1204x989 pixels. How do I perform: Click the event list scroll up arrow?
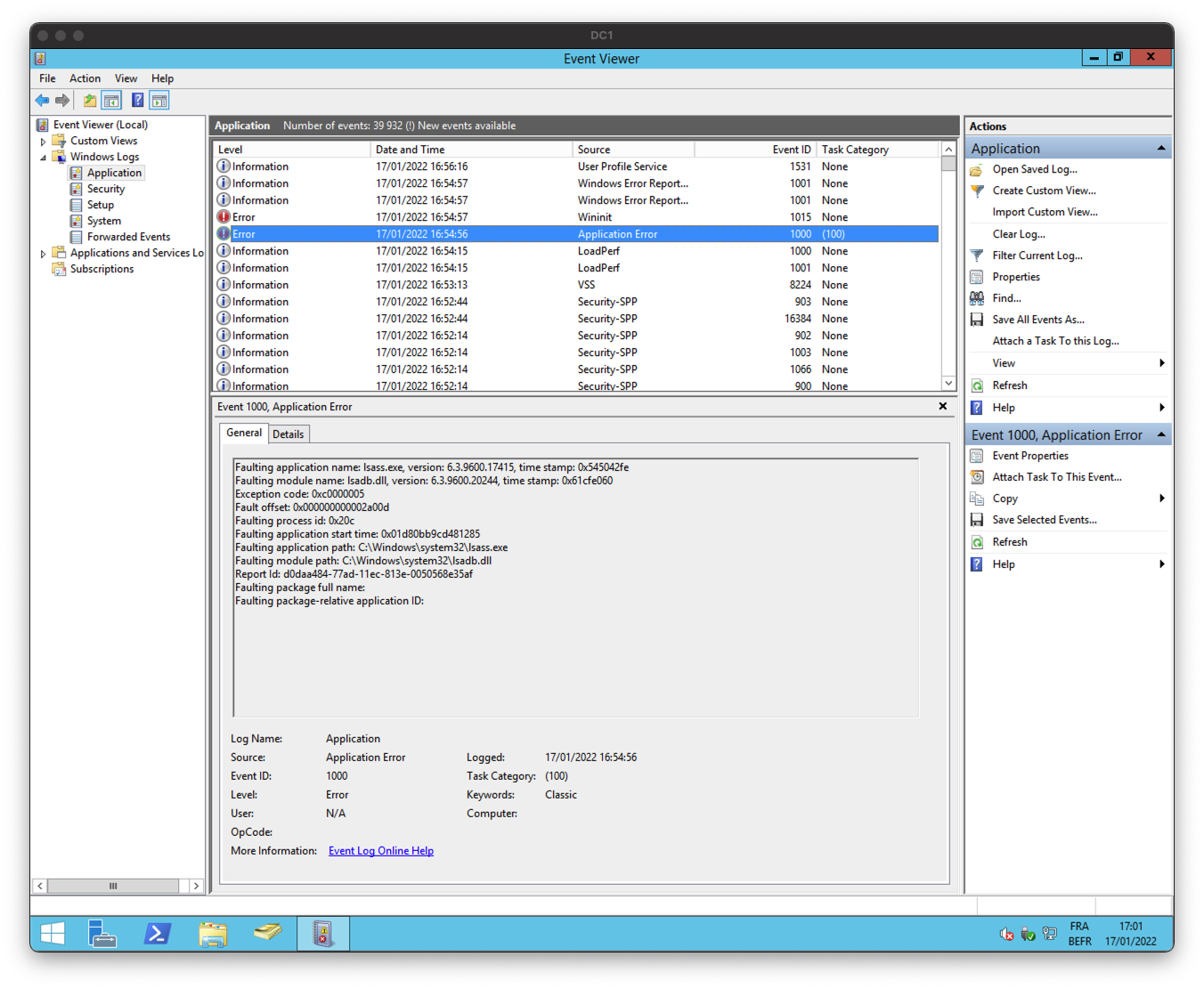[x=948, y=150]
